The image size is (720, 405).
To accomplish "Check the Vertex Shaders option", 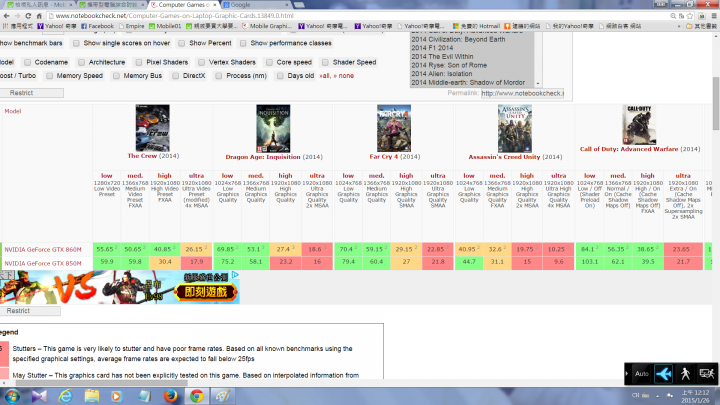I will pyautogui.click(x=201, y=62).
